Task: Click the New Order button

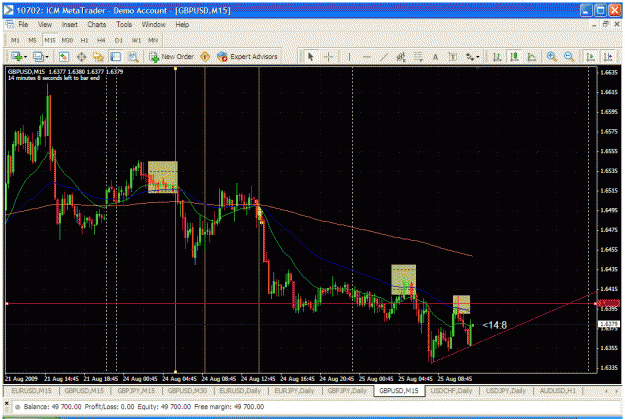Action: (x=171, y=57)
